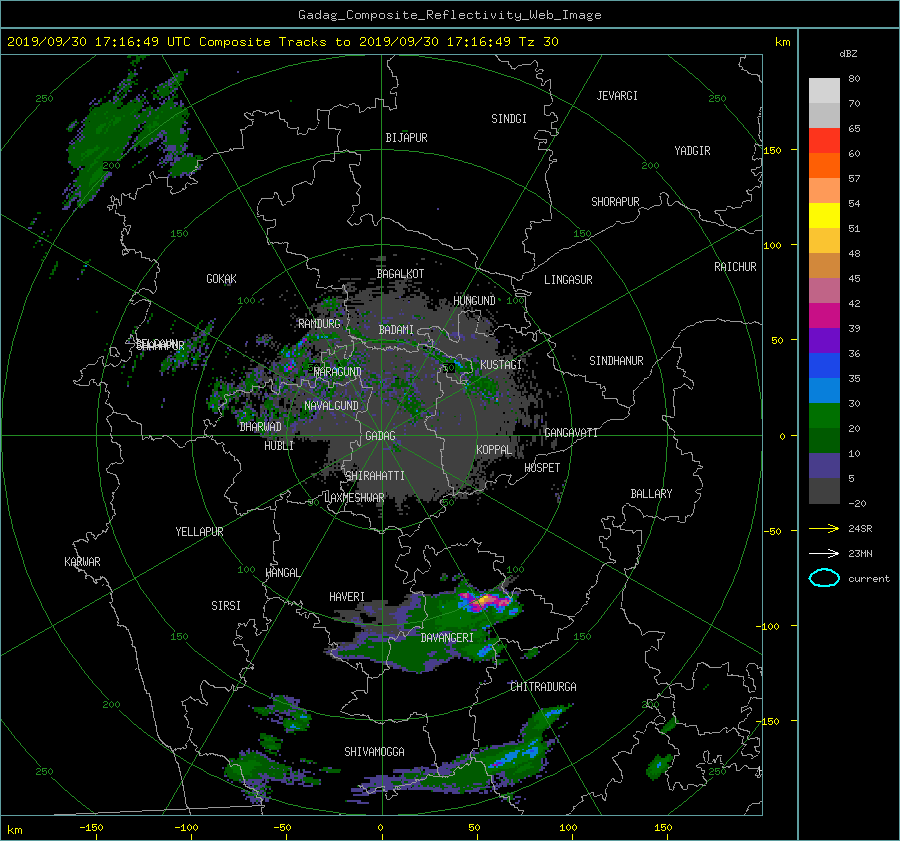Click the DAVANGERI city label
Image resolution: width=900 pixels, height=841 pixels.
[x=447, y=638]
